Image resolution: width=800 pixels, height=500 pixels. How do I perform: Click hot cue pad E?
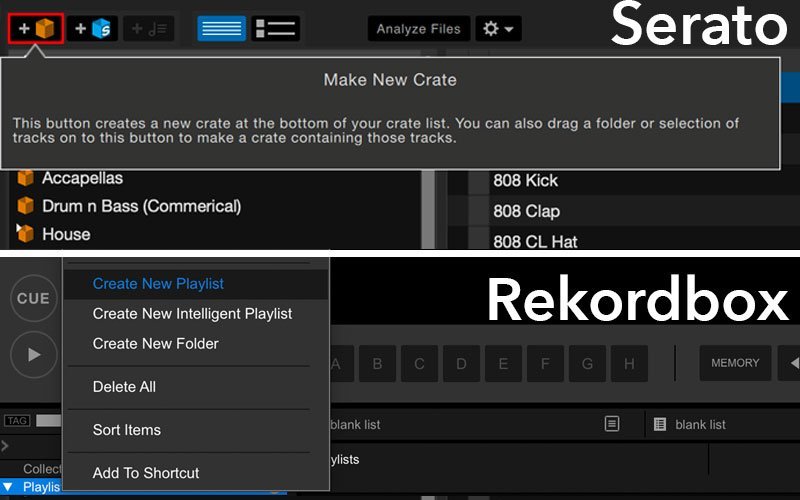pos(503,364)
